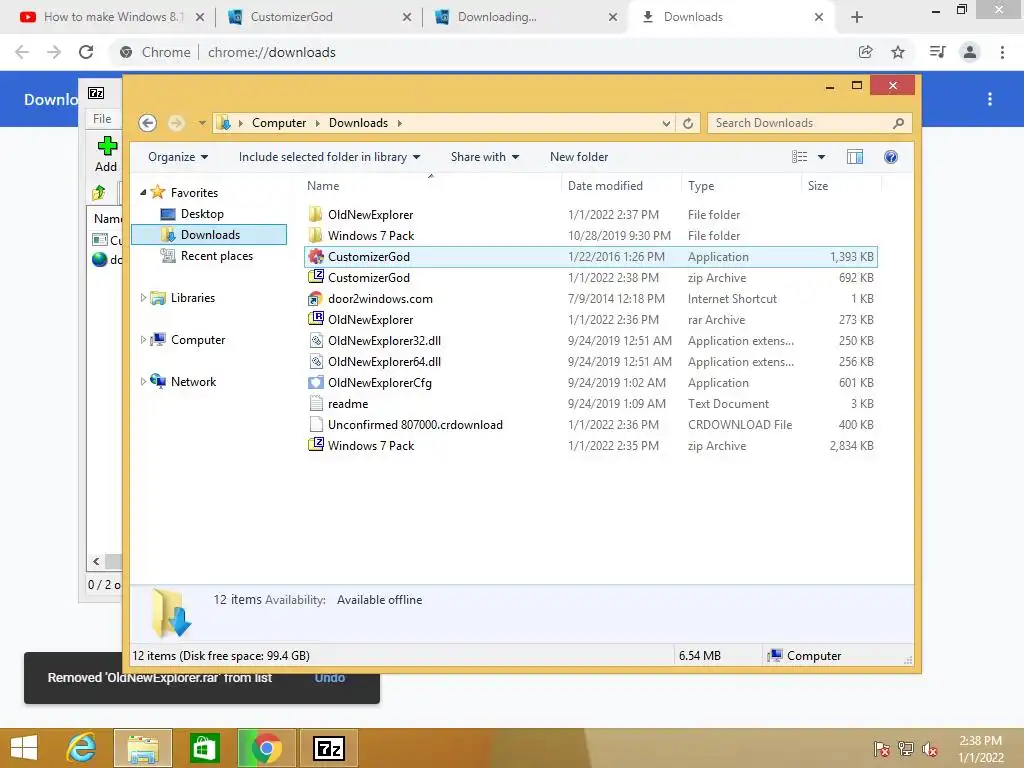Open the Chrome profile avatar button
The image size is (1024, 768).
coord(970,52)
